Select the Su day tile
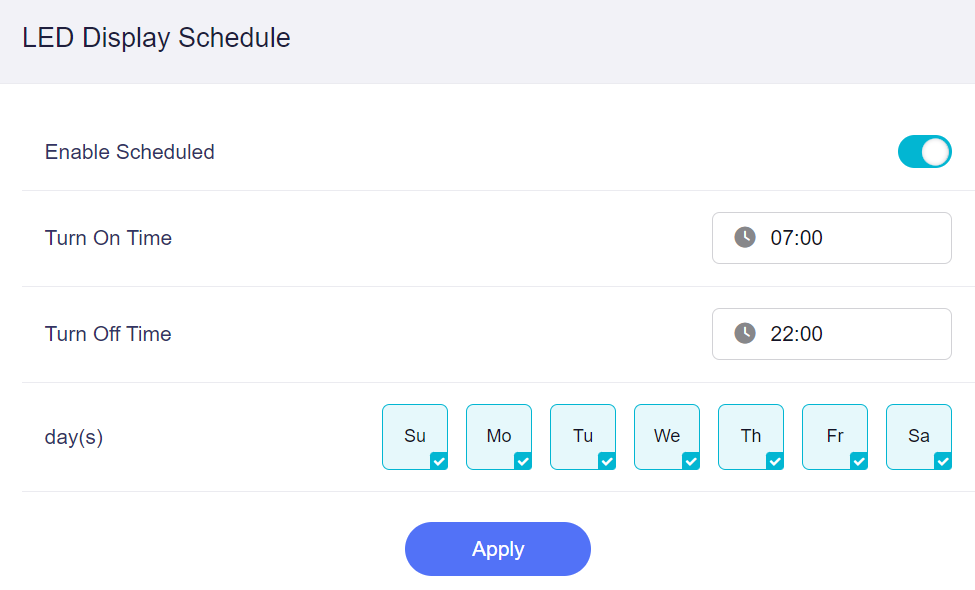975x590 pixels. click(414, 430)
